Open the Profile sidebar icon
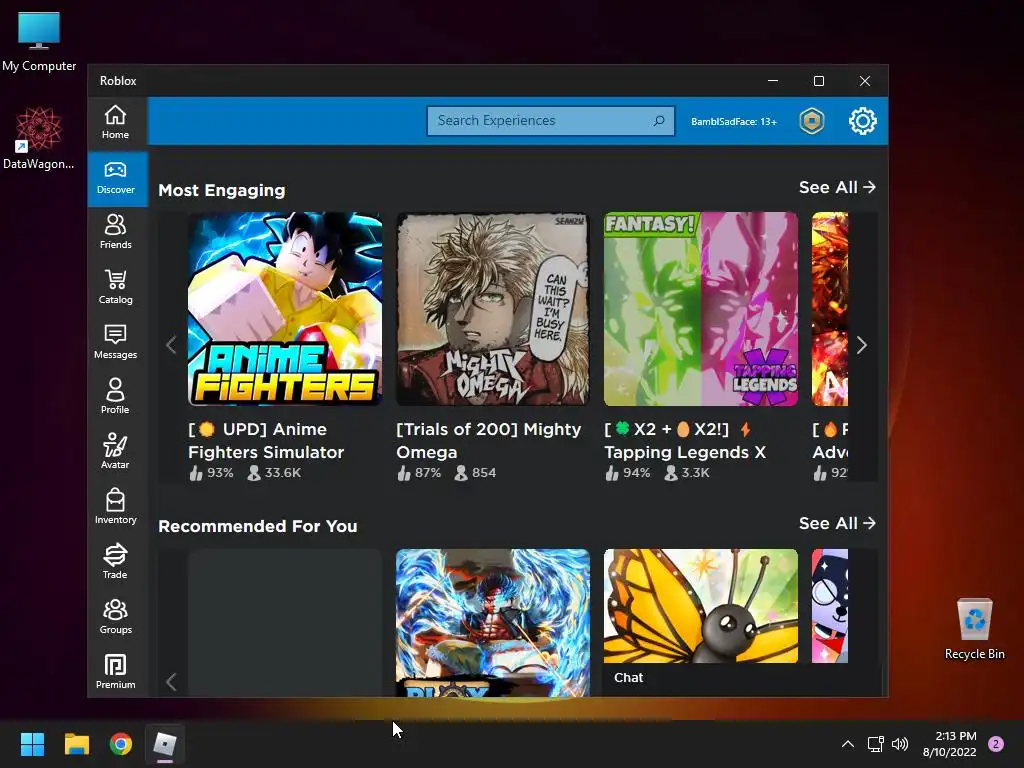 [x=116, y=397]
